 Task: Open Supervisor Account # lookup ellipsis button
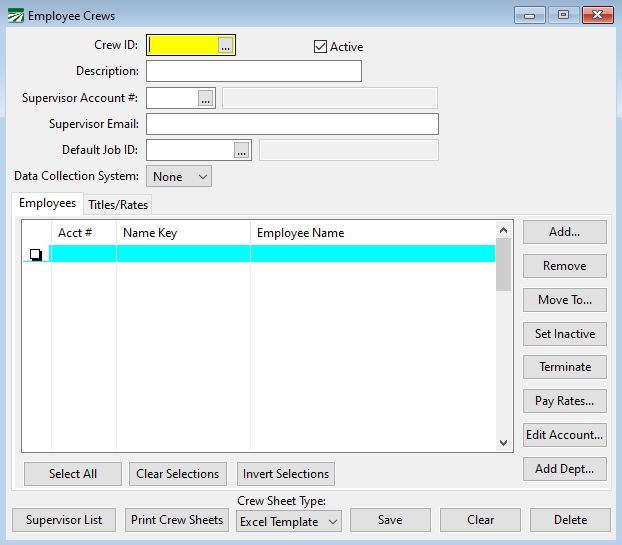[x=205, y=98]
